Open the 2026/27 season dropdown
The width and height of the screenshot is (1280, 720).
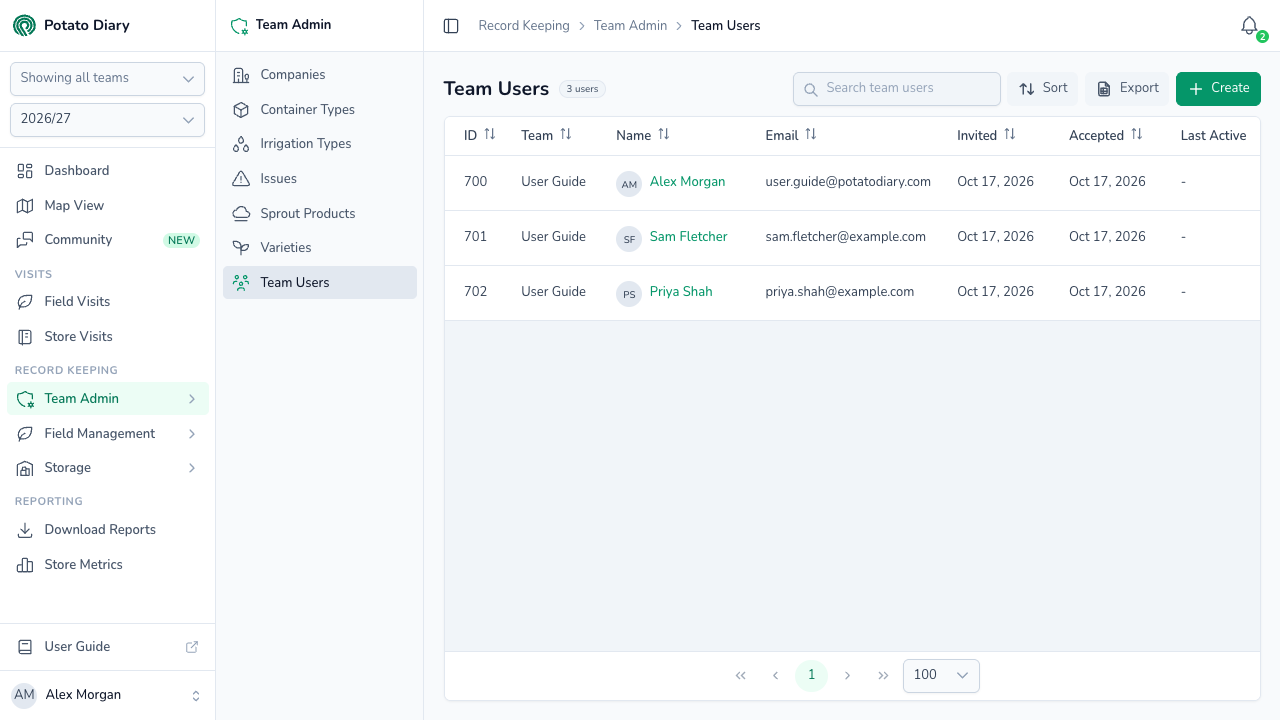pos(107,119)
